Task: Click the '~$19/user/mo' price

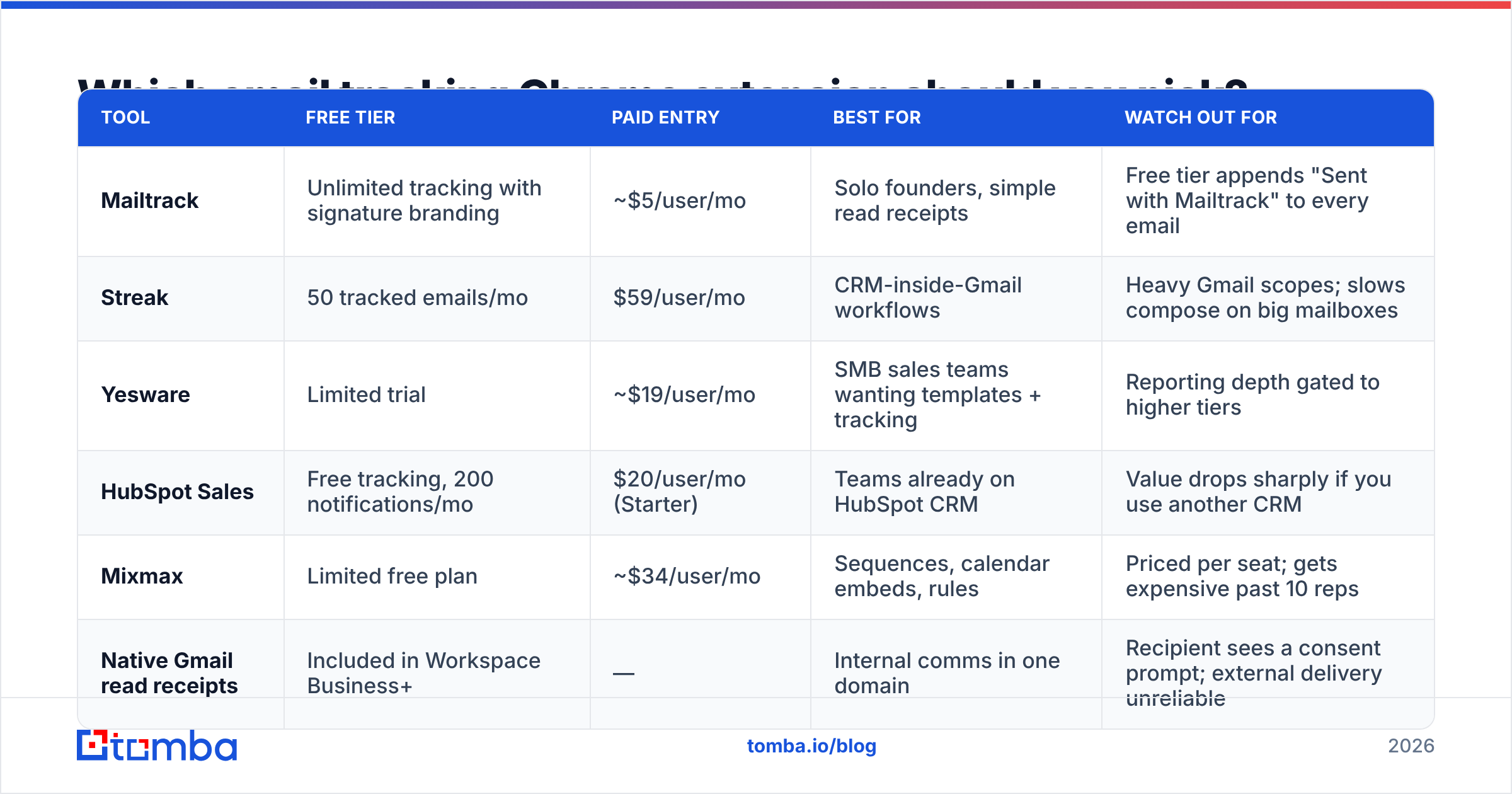Action: coord(684,394)
